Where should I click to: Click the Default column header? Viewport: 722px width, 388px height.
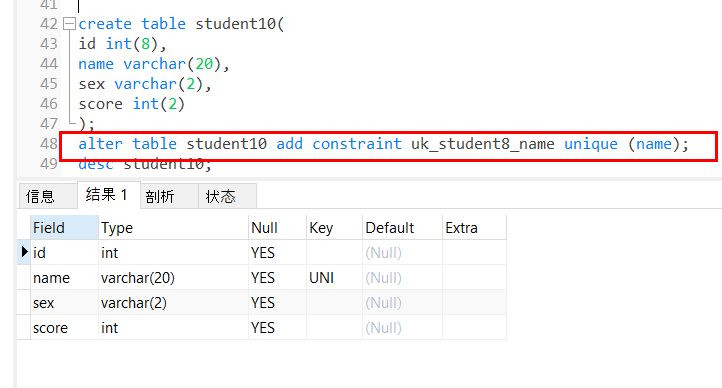click(402, 228)
